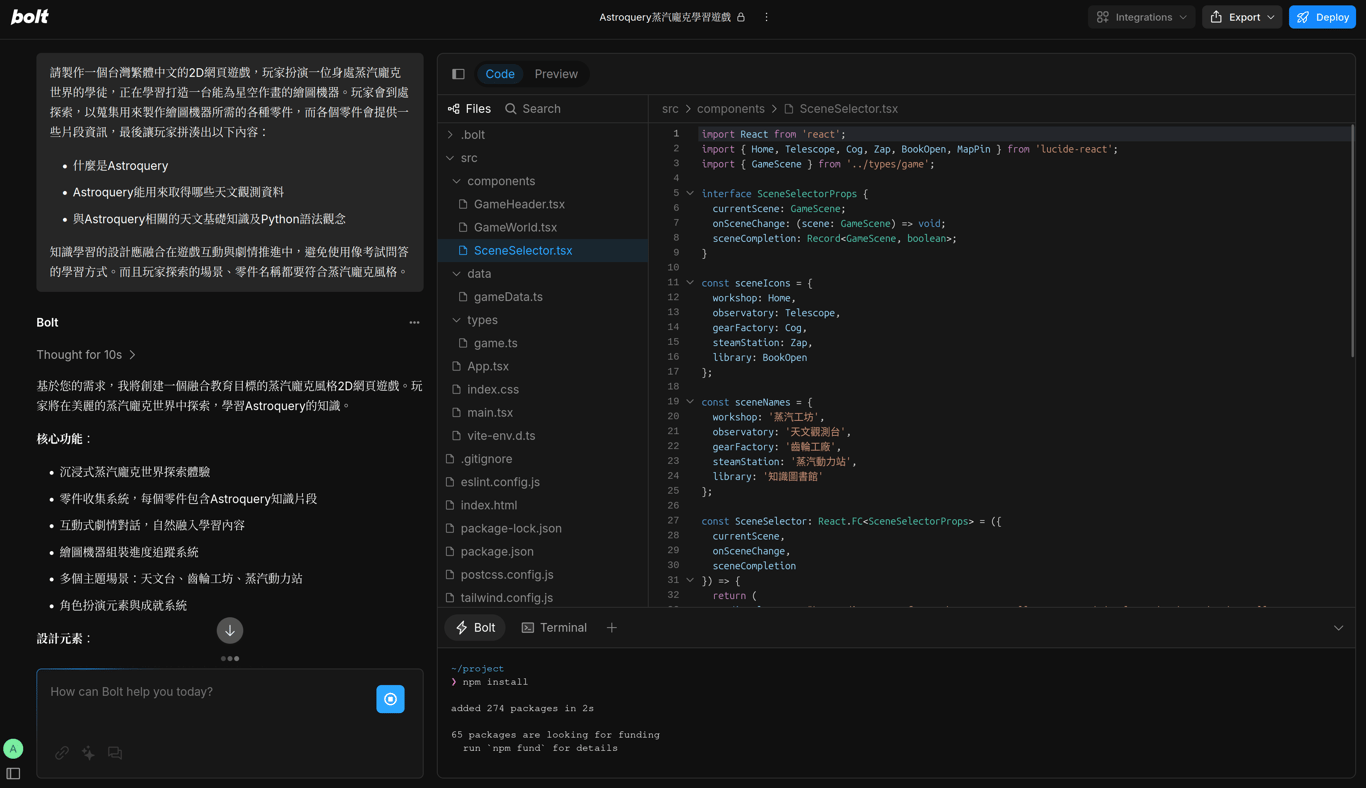Click the link attachment icon below prompt
Screen dimensions: 1366x788
62,753
